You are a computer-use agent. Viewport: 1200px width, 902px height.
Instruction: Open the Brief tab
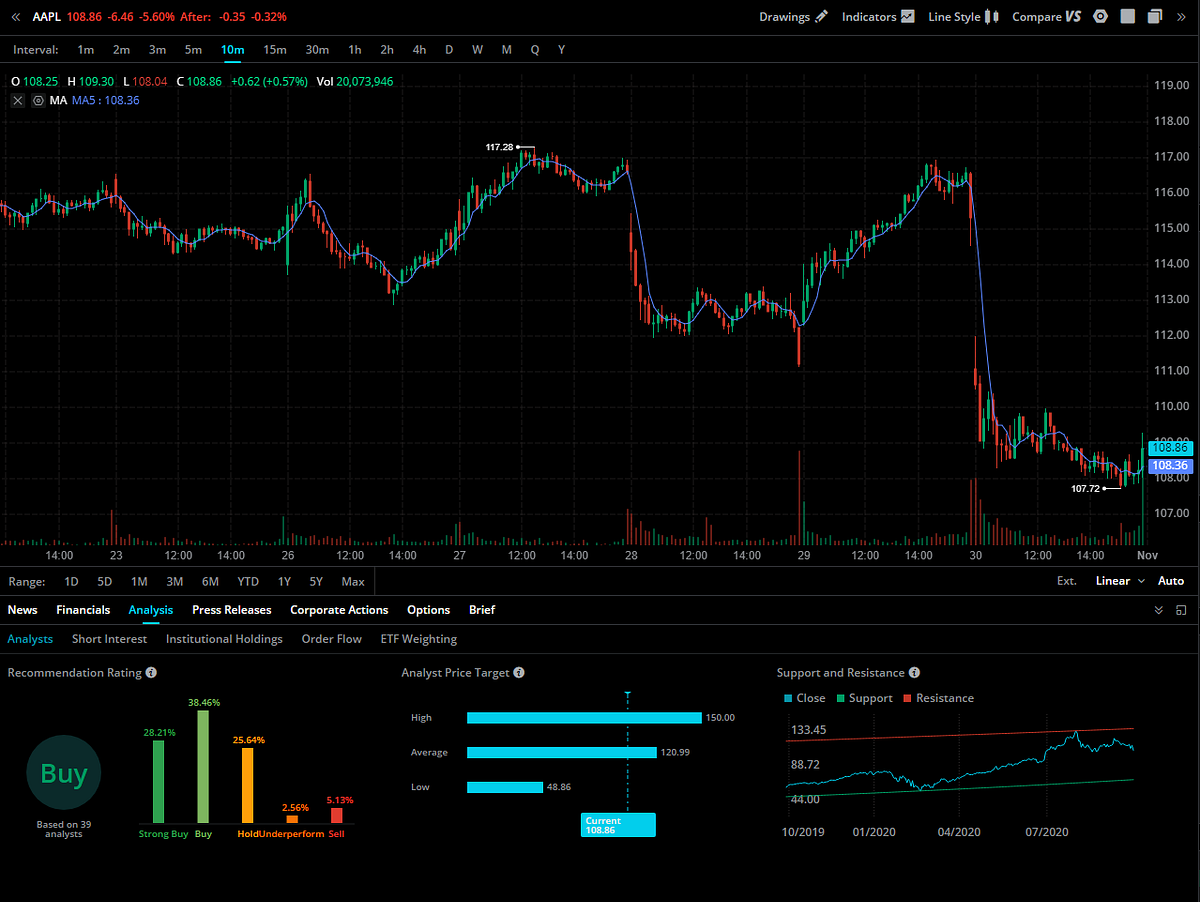pyautogui.click(x=482, y=610)
